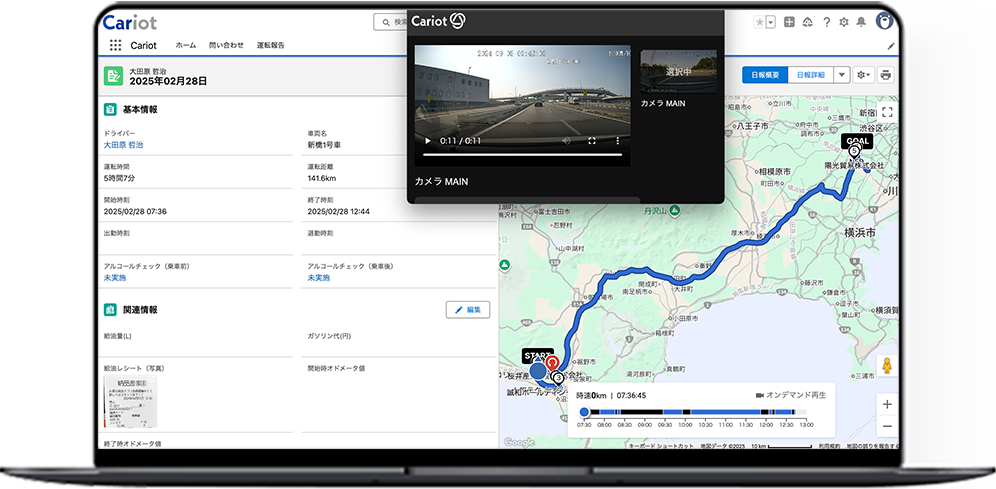
Task: Open the notifications bell
Action: 861,22
